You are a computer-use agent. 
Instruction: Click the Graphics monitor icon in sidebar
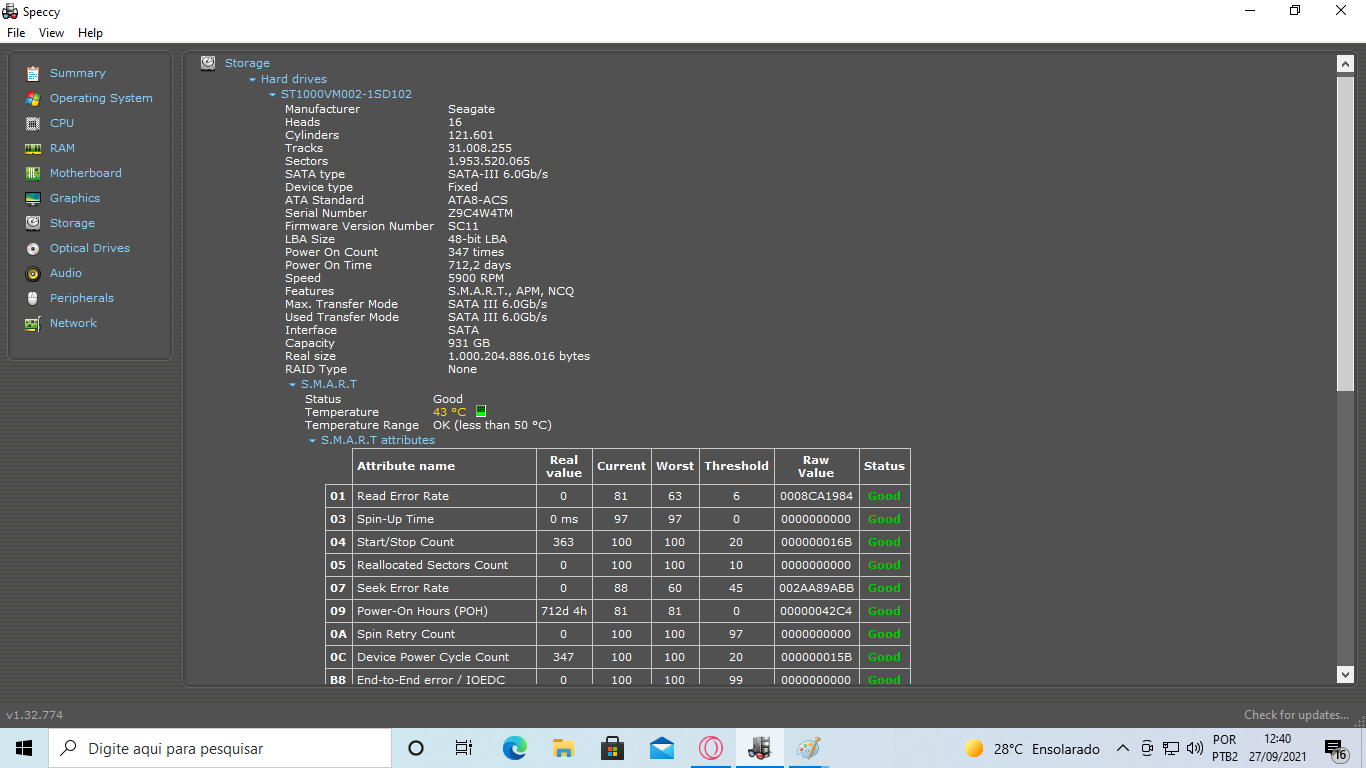point(33,198)
